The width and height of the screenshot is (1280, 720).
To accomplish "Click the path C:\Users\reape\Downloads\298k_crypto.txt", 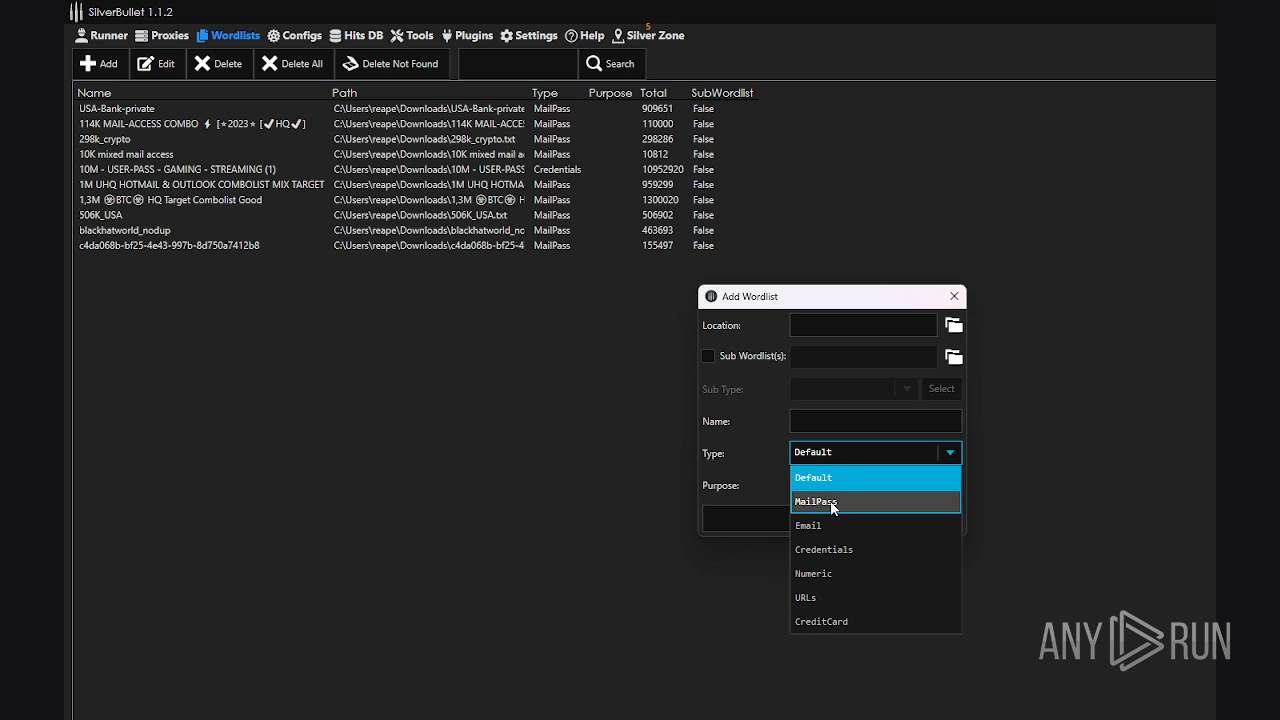I will click(424, 139).
